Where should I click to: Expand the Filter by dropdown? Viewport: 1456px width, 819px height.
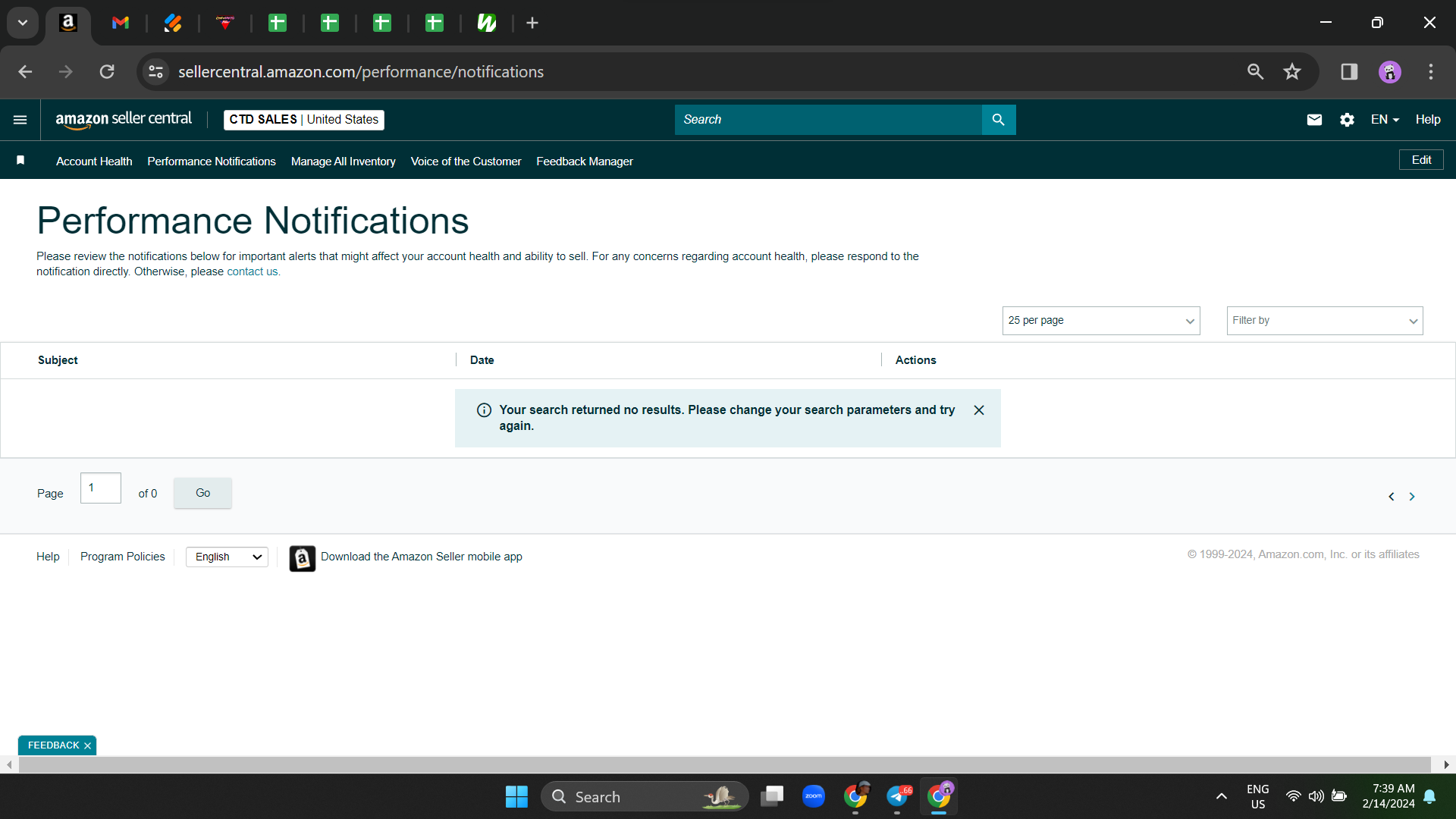coord(1325,321)
